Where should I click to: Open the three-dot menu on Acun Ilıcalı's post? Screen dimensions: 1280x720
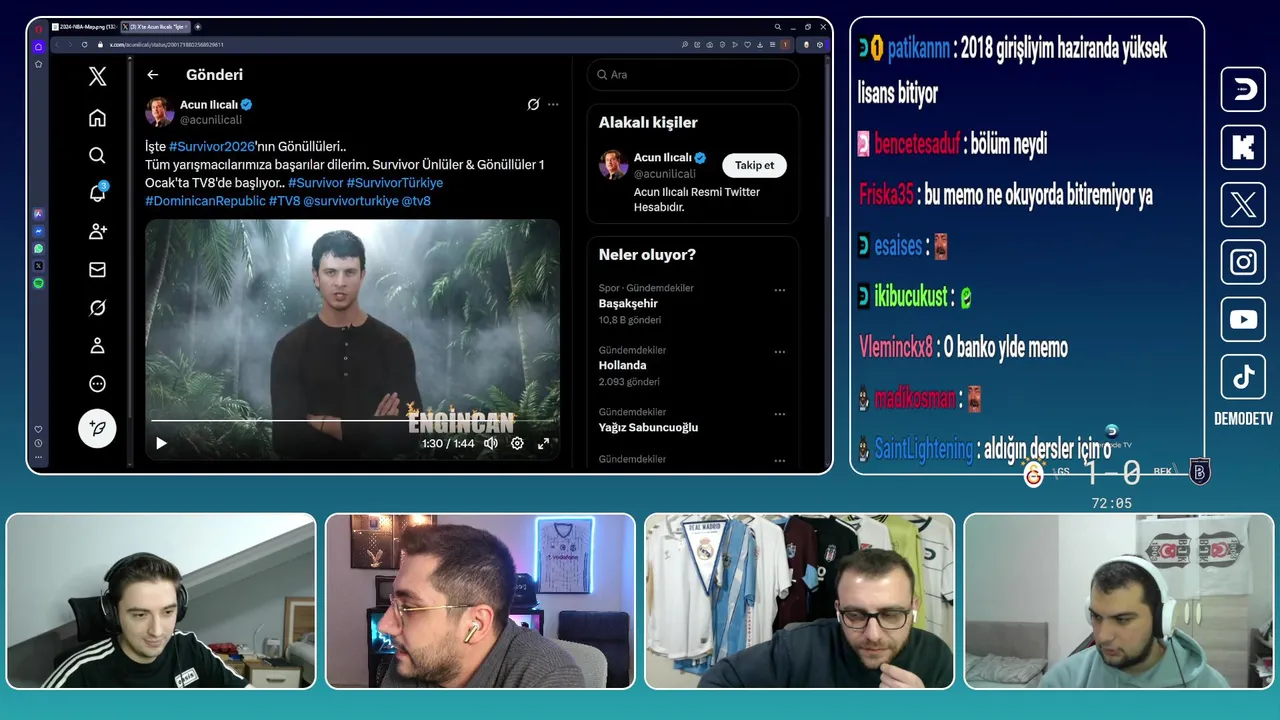[x=553, y=104]
